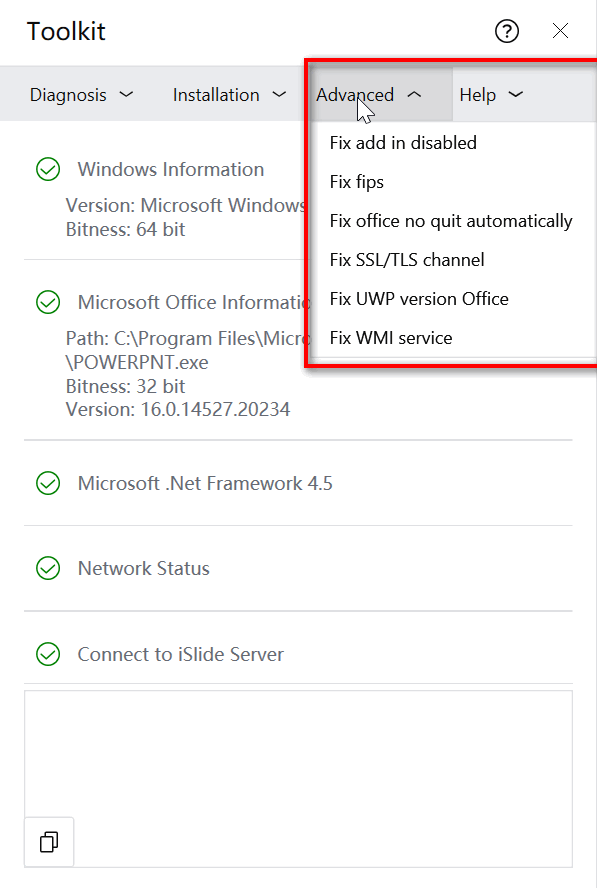Click the help question mark icon

point(506,31)
